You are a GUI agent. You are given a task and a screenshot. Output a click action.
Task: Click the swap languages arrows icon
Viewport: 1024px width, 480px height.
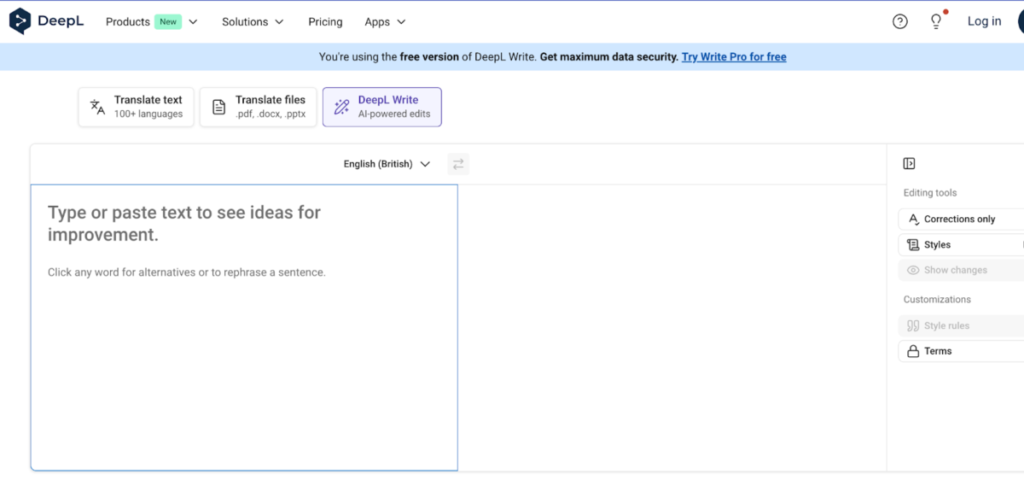[x=458, y=164]
